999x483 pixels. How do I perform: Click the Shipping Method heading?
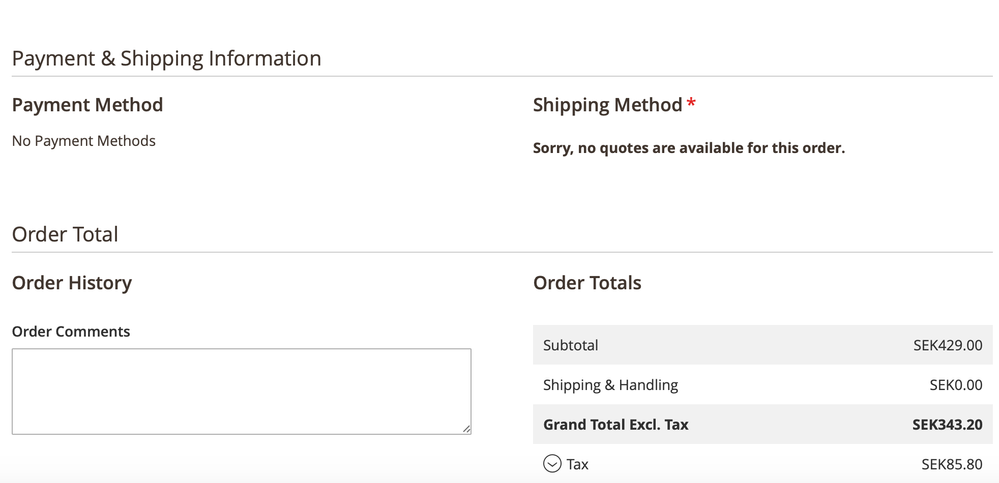[607, 105]
